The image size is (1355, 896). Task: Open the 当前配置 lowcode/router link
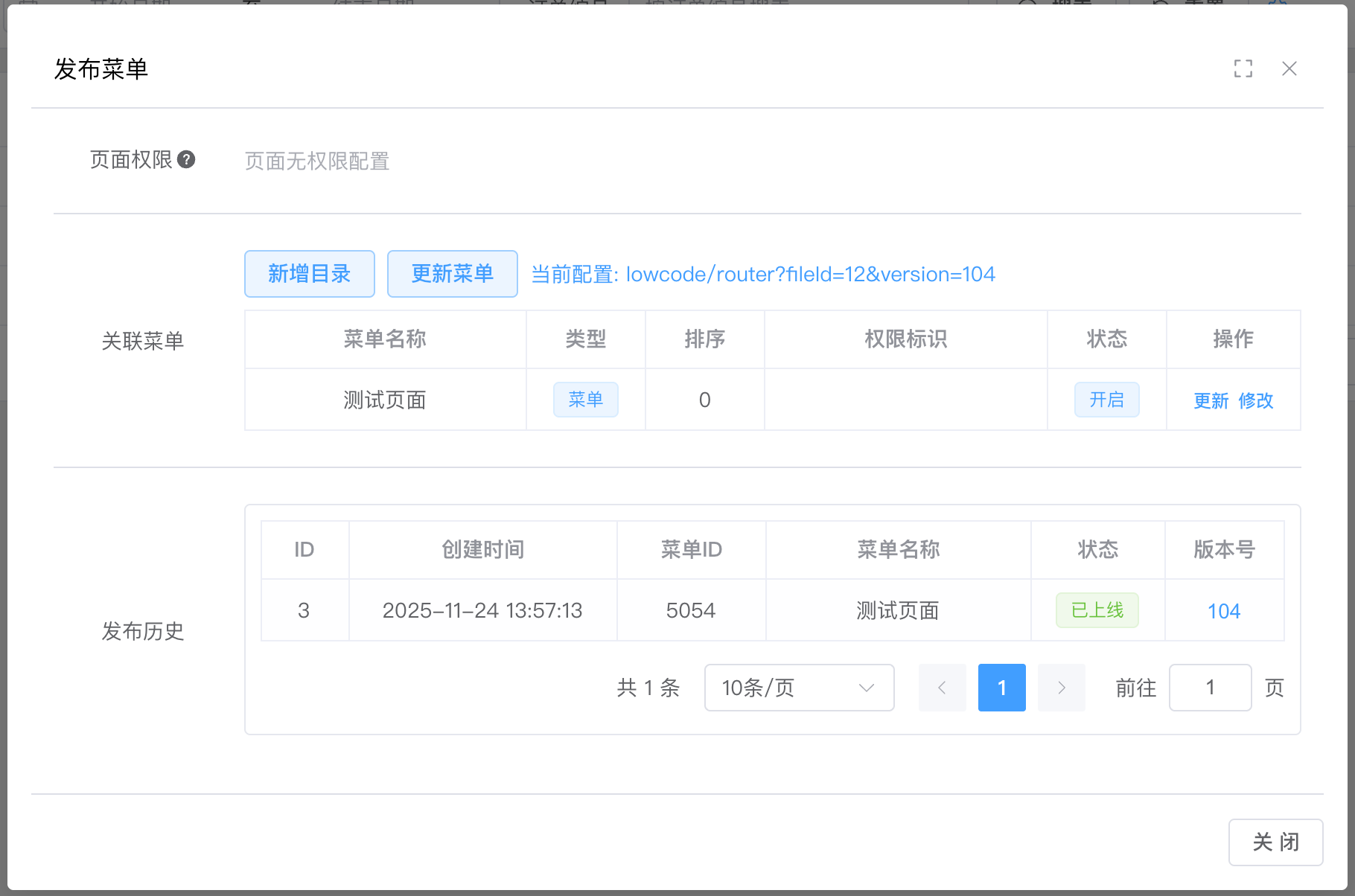(x=762, y=275)
